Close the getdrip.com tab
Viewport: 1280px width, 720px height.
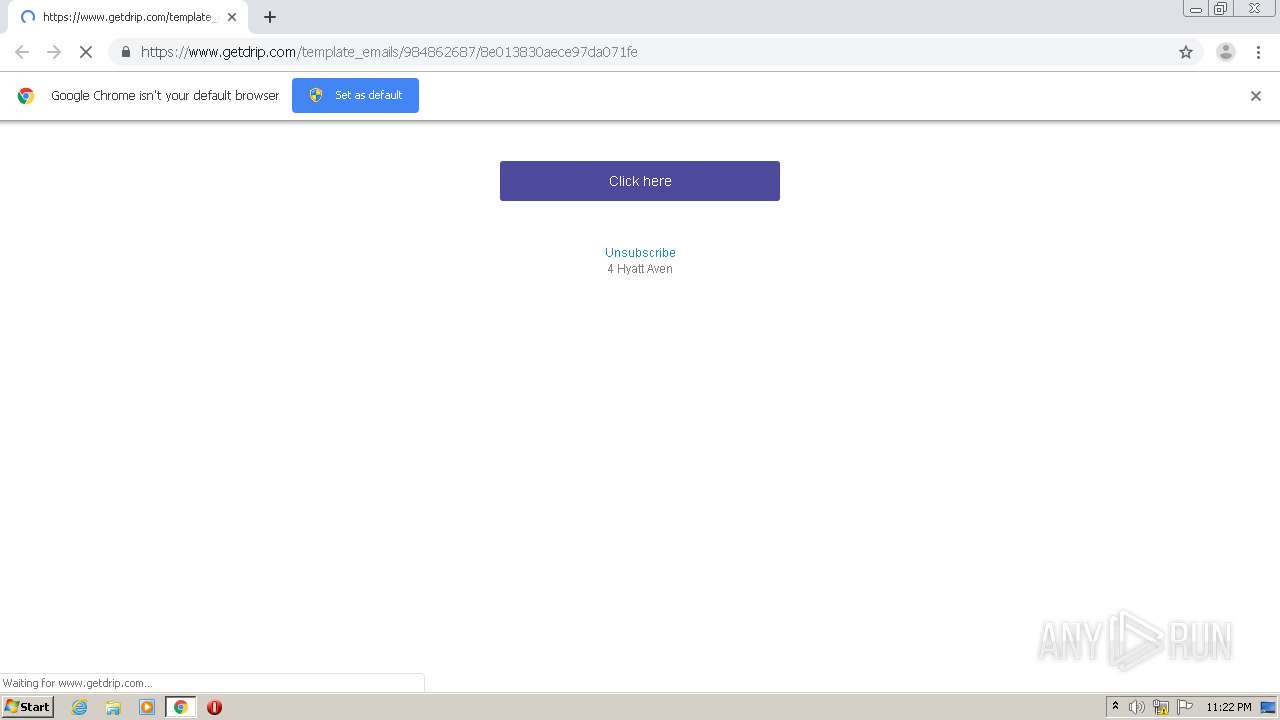(x=232, y=17)
